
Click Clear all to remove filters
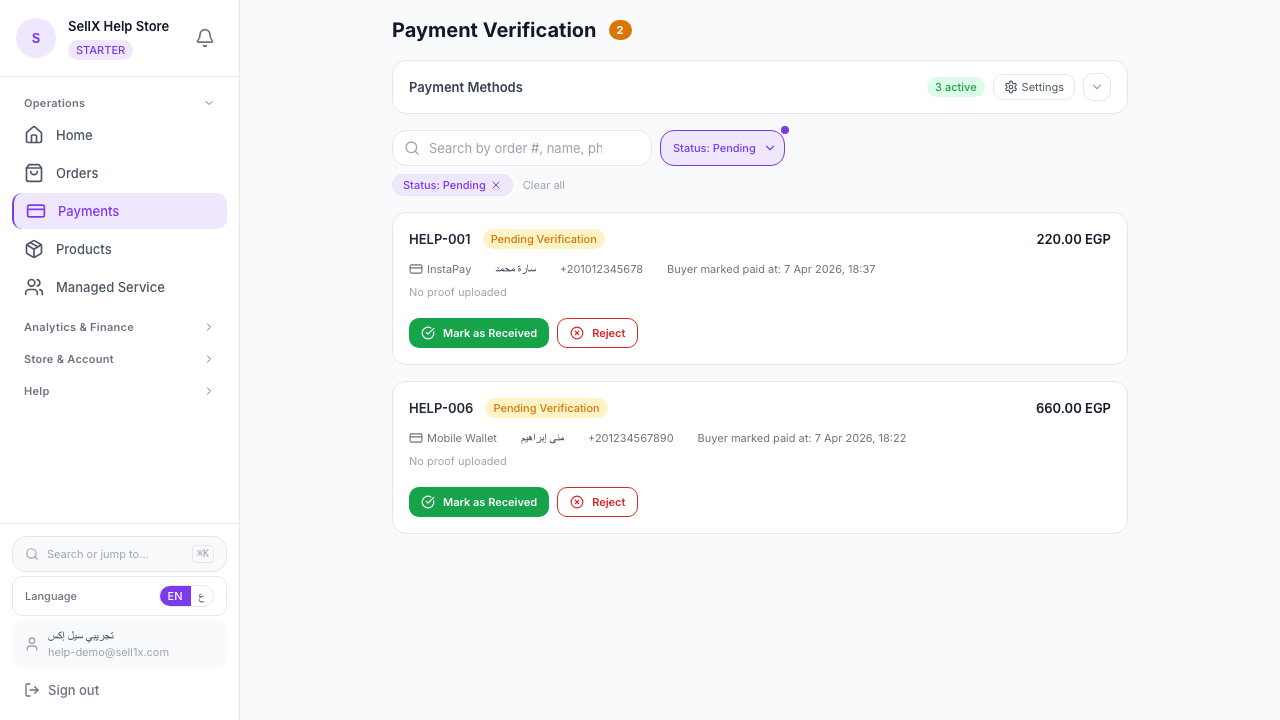[x=543, y=185]
